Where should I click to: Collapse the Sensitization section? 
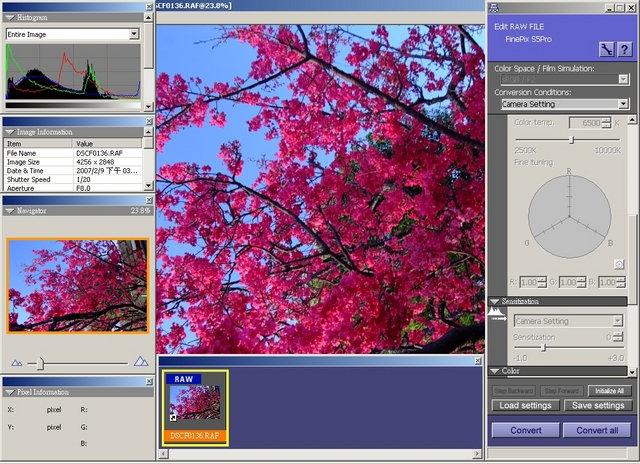point(495,301)
